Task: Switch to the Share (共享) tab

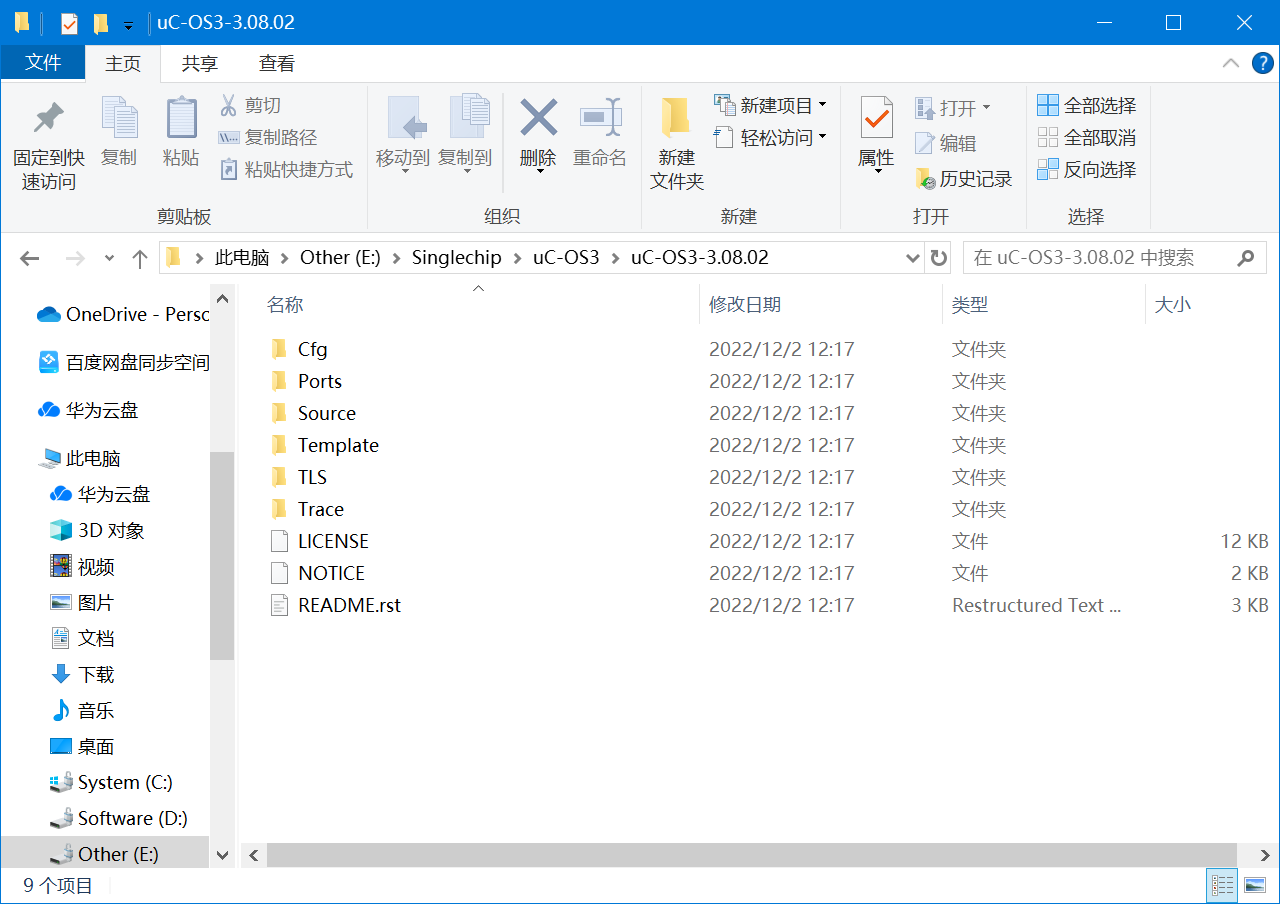Action: pos(200,63)
